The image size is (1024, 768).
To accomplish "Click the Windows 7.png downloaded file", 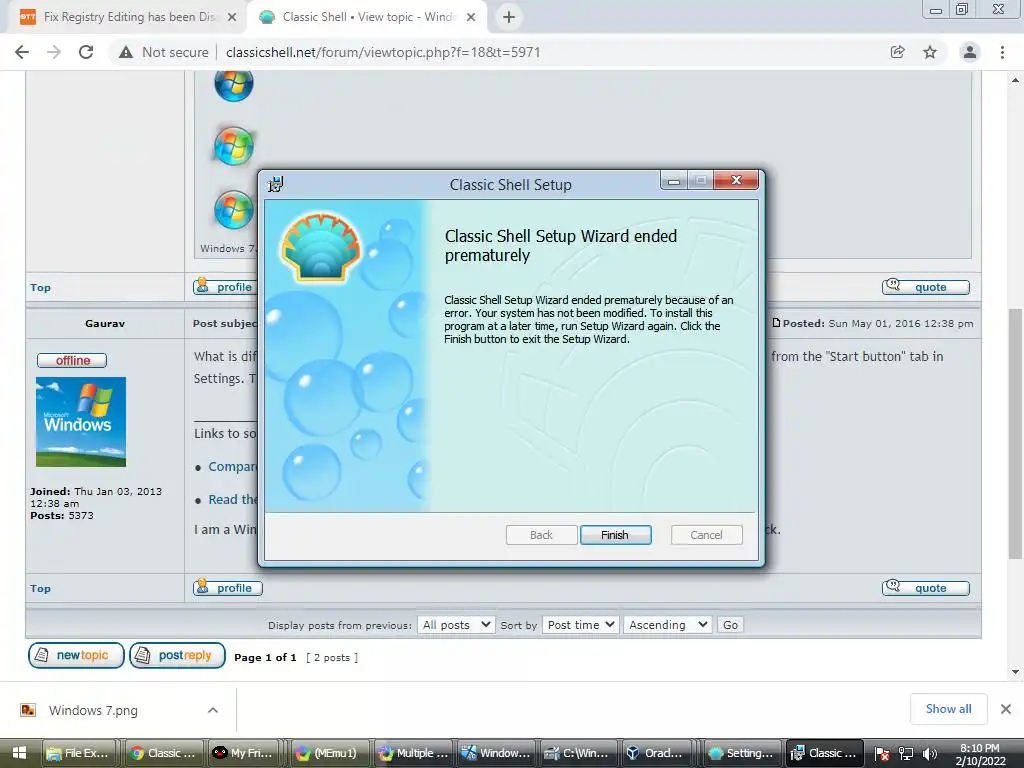I will coord(93,711).
